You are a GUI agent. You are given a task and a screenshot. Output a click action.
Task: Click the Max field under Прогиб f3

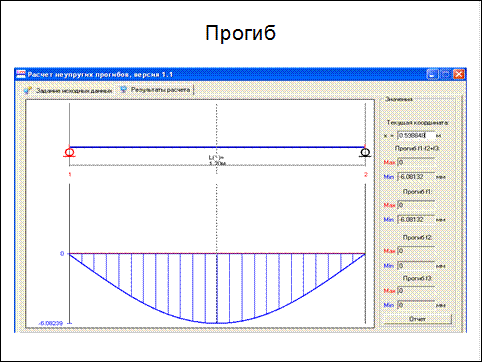[416, 291]
